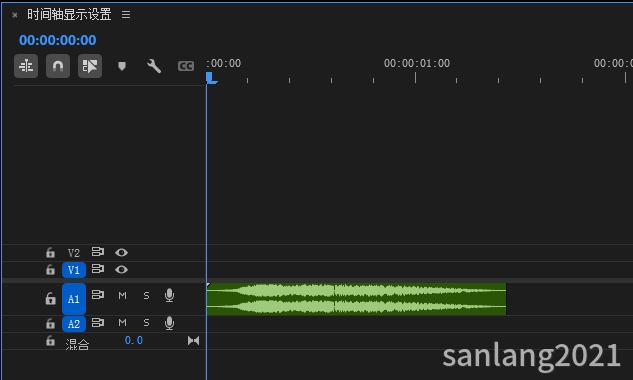Click the timeline playhead handle

point(211,78)
